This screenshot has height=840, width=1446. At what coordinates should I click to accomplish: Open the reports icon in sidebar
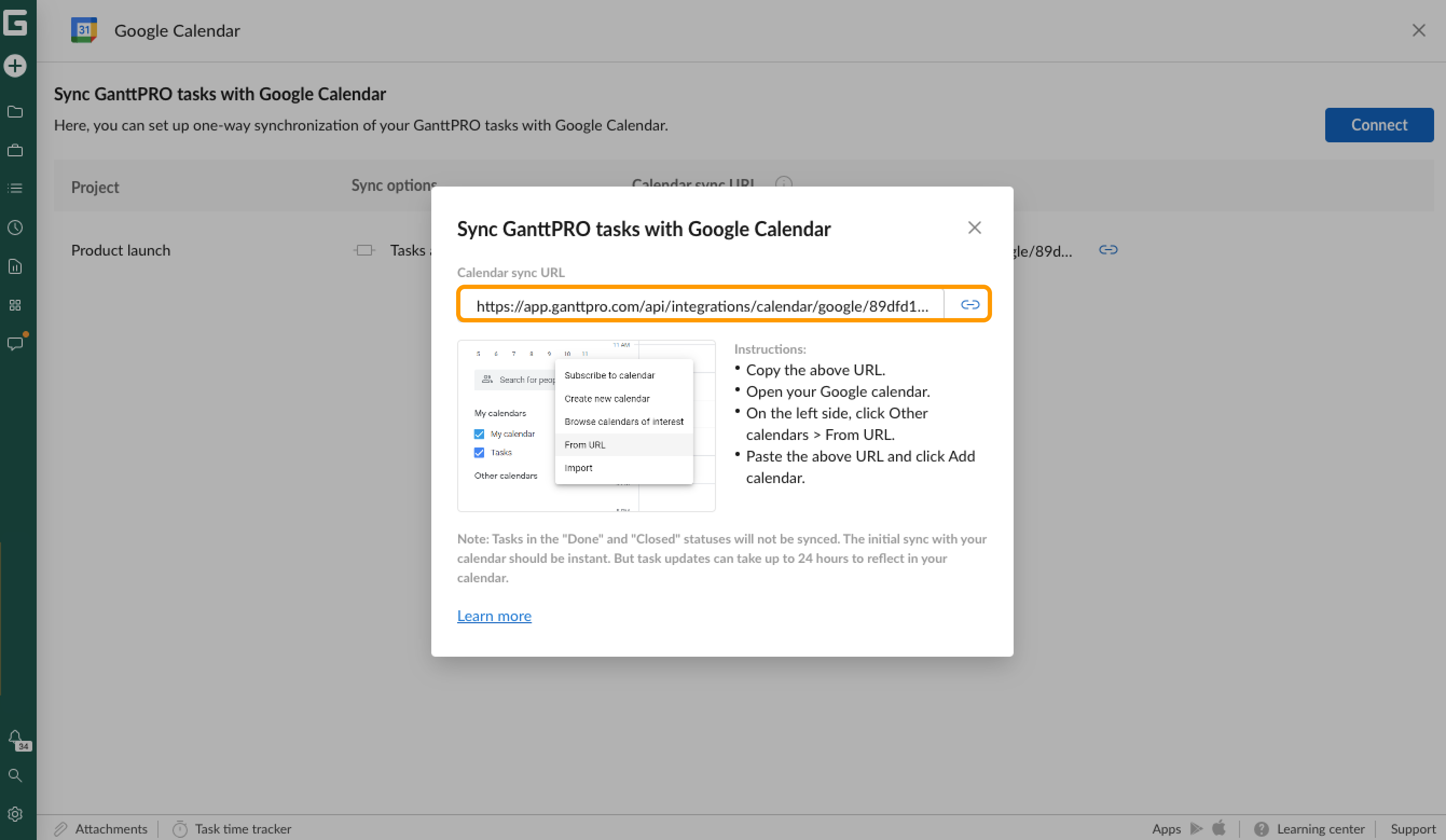(16, 266)
